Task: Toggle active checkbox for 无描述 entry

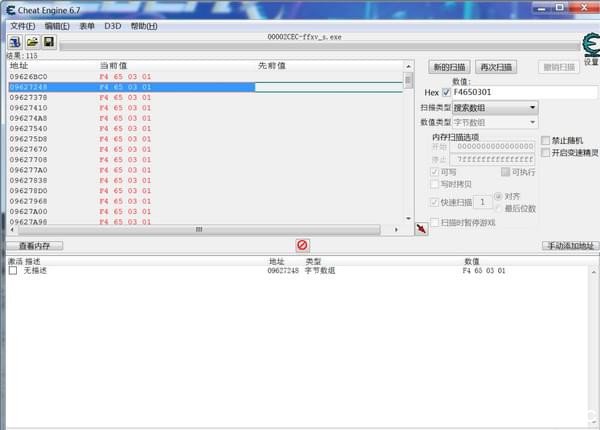Action: (x=13, y=271)
